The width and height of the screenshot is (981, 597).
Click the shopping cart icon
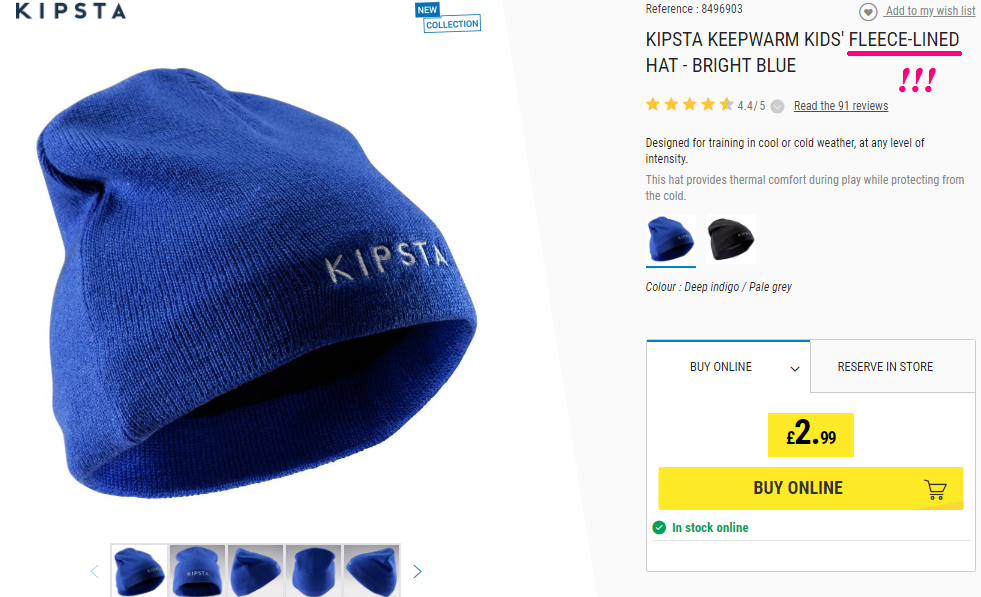(x=935, y=489)
